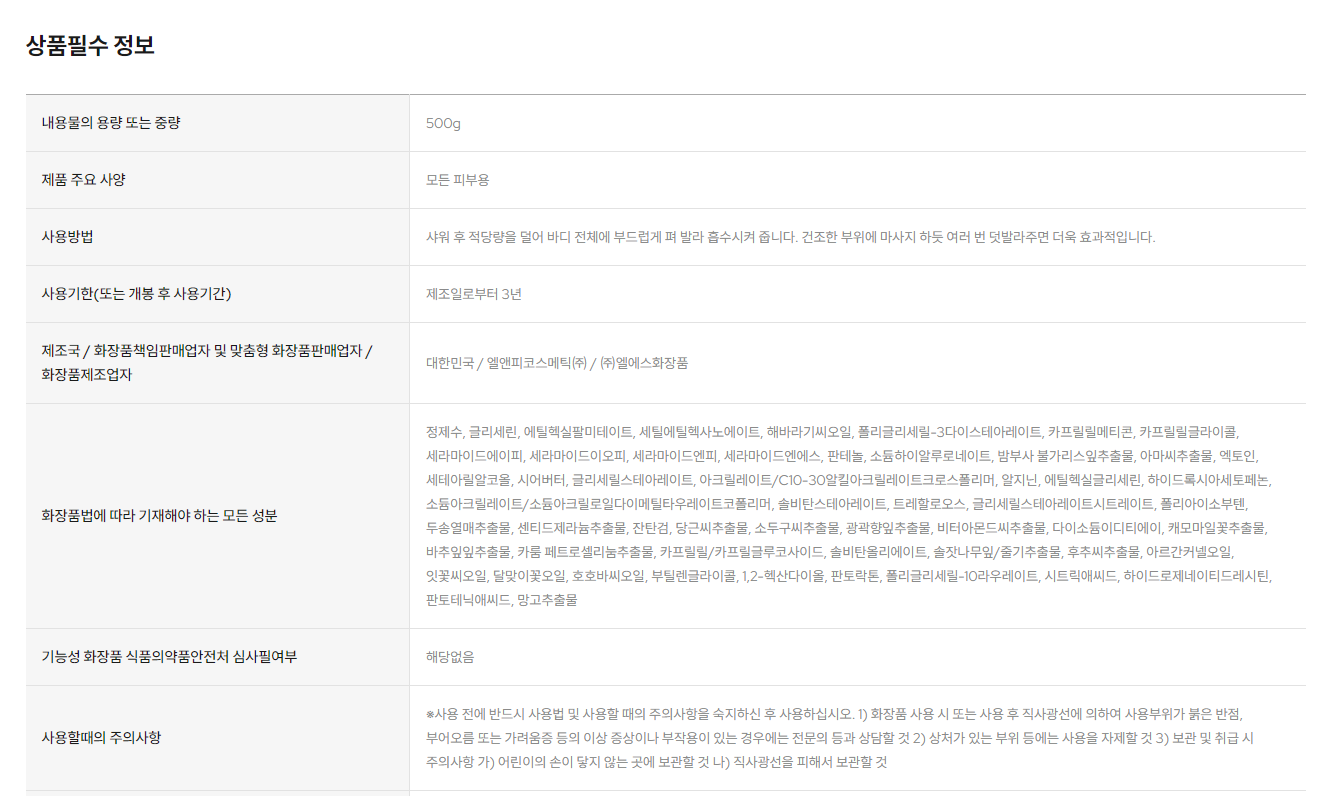Select the '사용기한(또는 개봉 후 사용기간)' label

pos(139,294)
